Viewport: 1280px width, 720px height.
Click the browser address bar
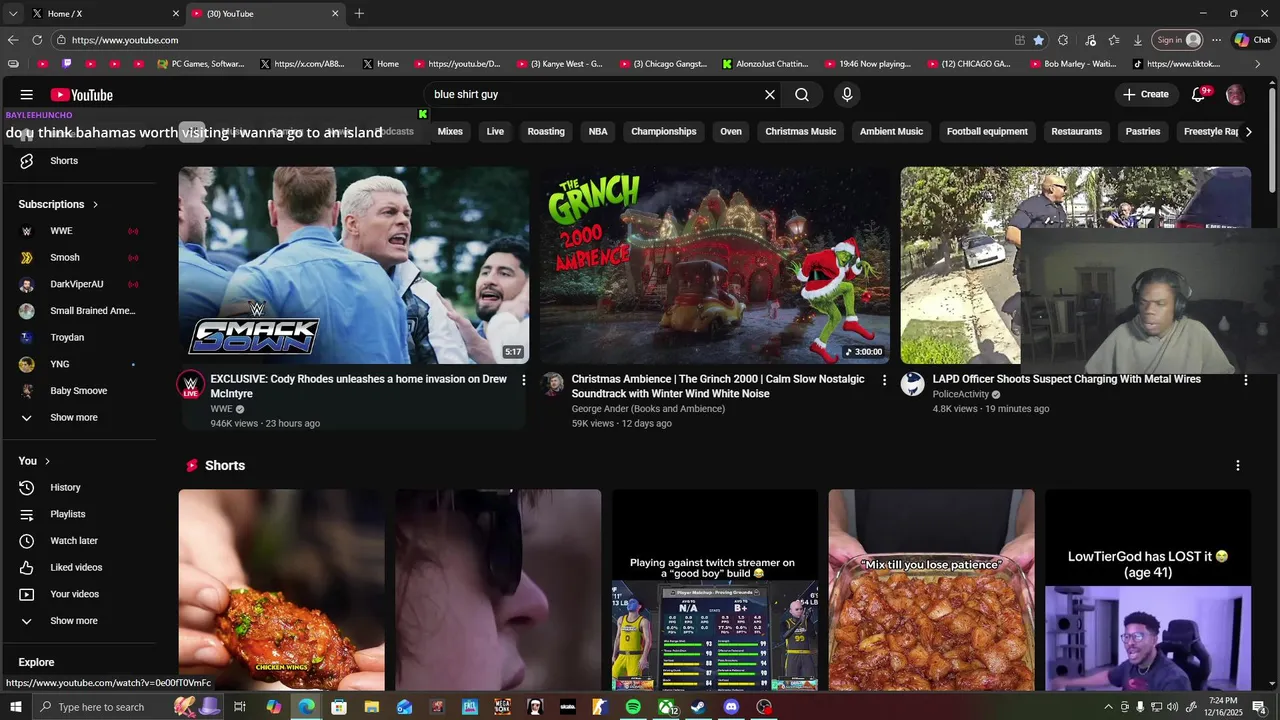click(x=530, y=40)
